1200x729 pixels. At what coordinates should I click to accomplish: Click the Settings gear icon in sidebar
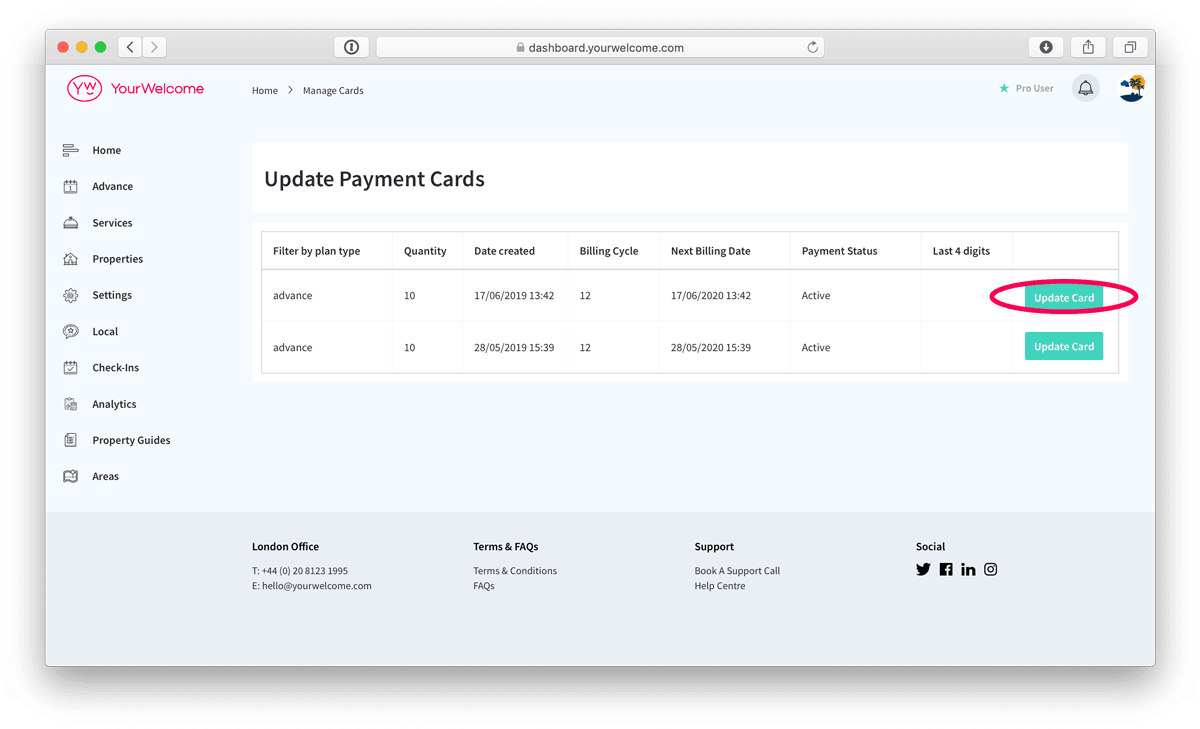pyautogui.click(x=70, y=295)
